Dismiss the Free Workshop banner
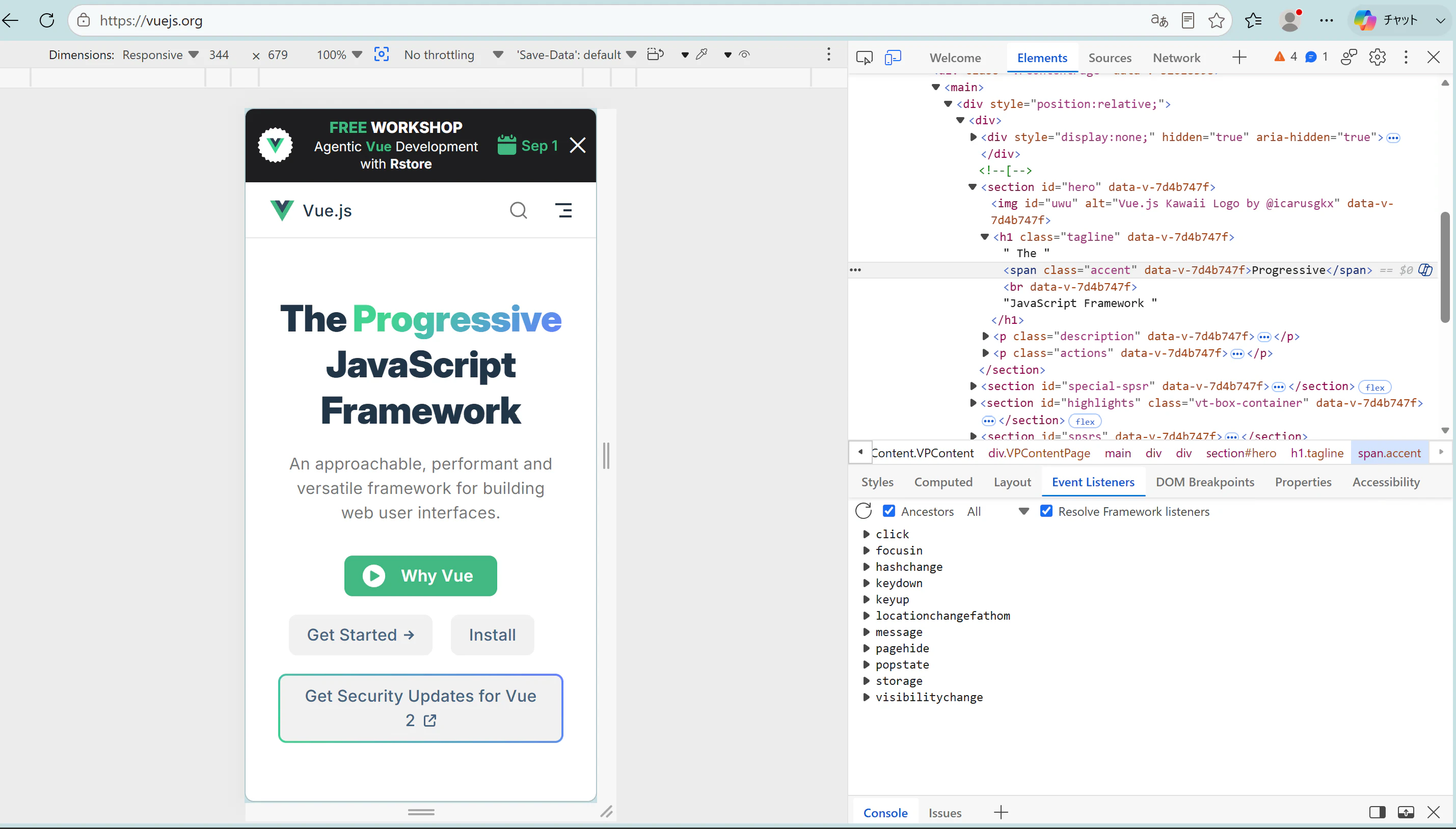Screen dimensions: 1456x829 (577, 146)
